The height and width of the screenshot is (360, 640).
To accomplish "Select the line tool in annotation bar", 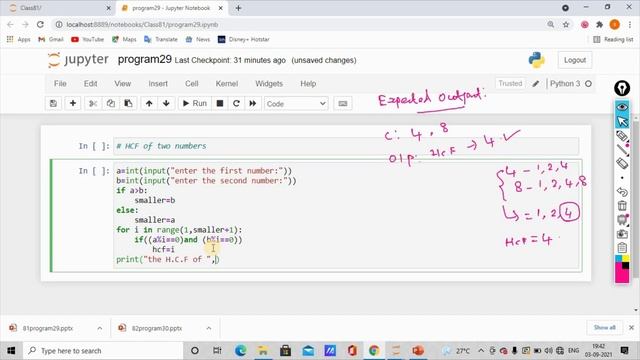I will 622,150.
